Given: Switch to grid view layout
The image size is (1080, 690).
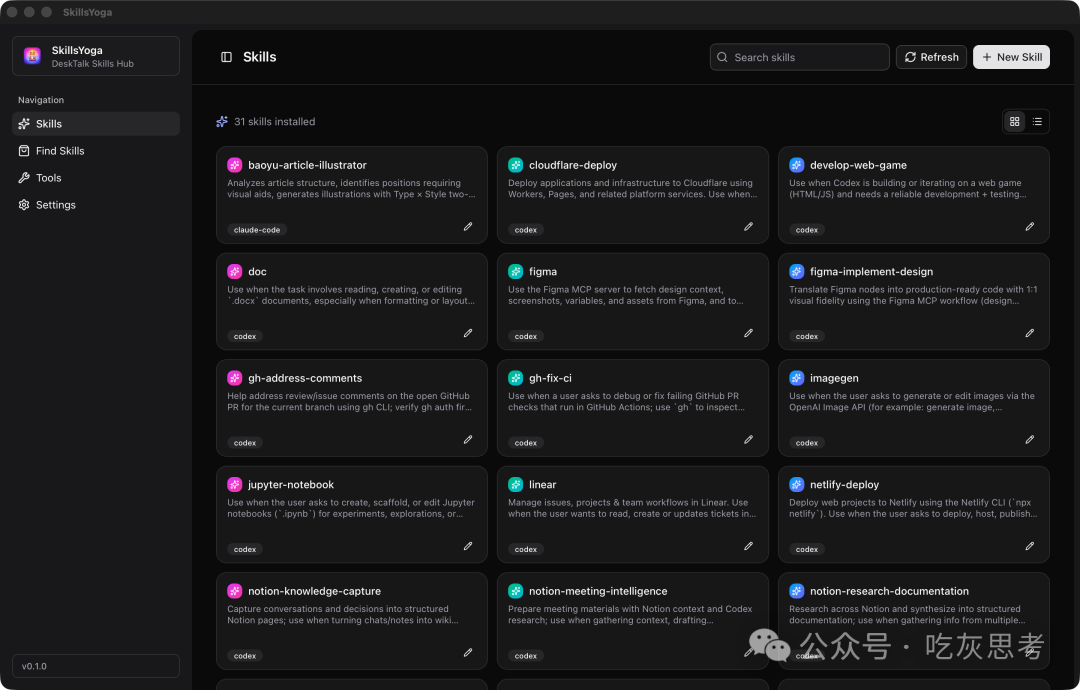Looking at the screenshot, I should point(1015,122).
